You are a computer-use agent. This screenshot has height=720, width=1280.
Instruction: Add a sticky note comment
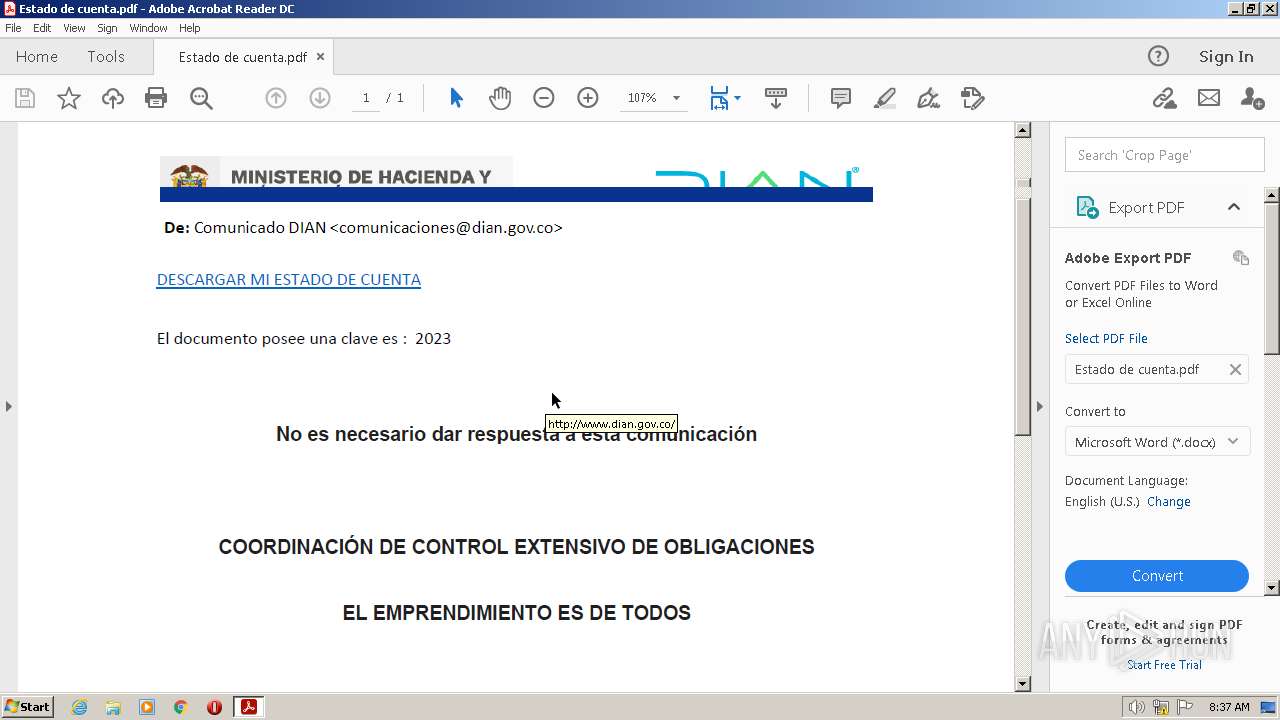[841, 98]
